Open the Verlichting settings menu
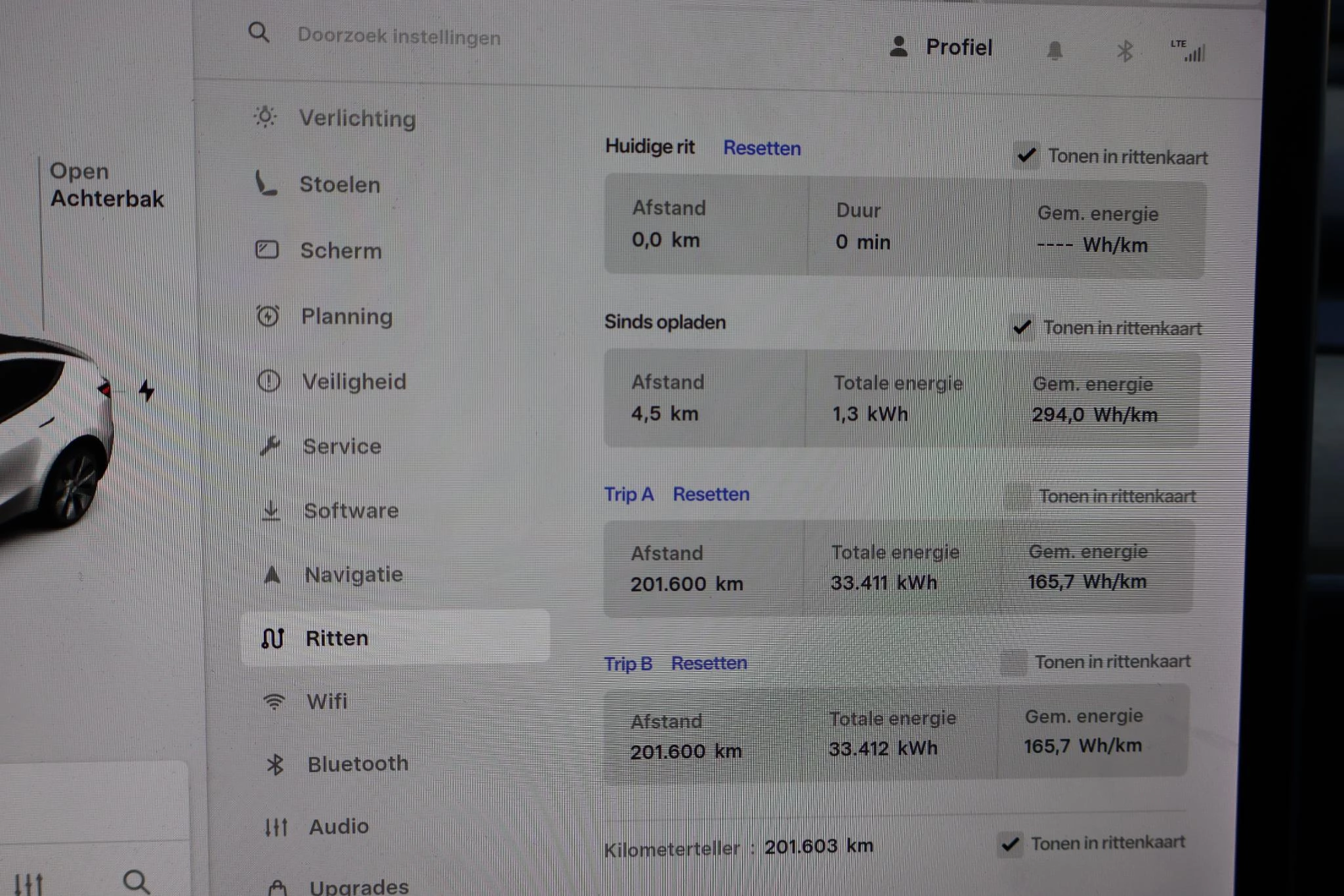 coord(356,118)
